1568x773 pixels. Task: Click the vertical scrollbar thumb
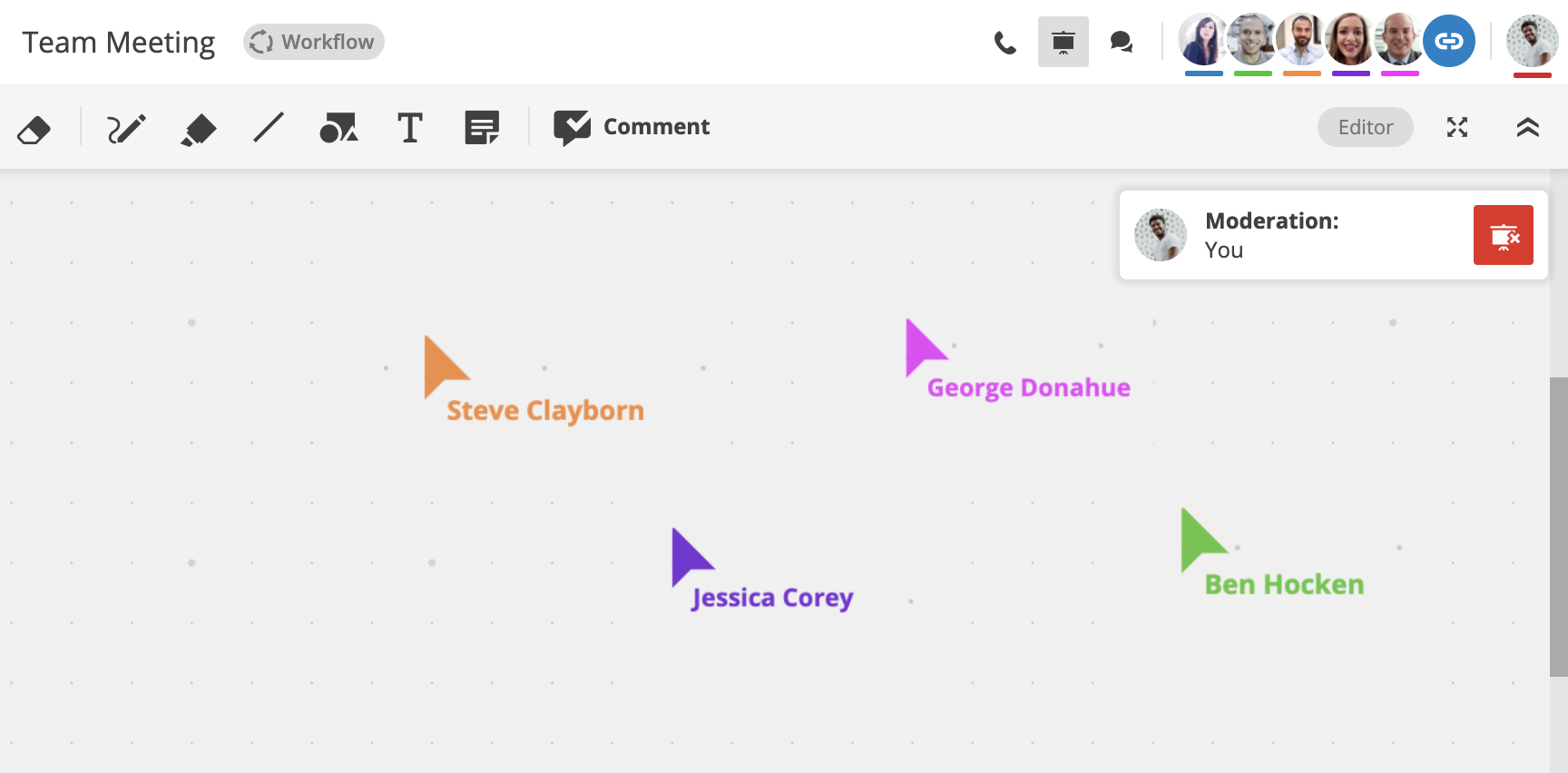click(1559, 526)
